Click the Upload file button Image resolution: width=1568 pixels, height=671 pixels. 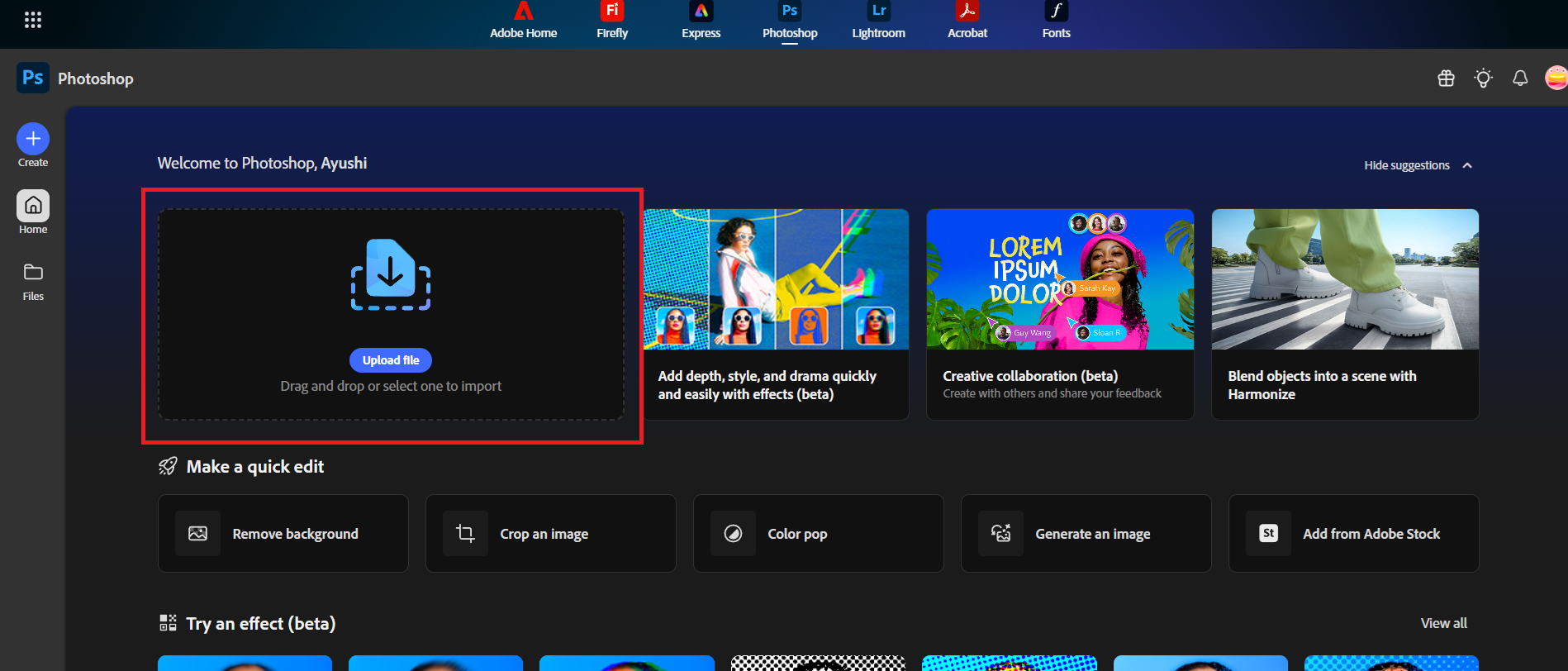[391, 360]
